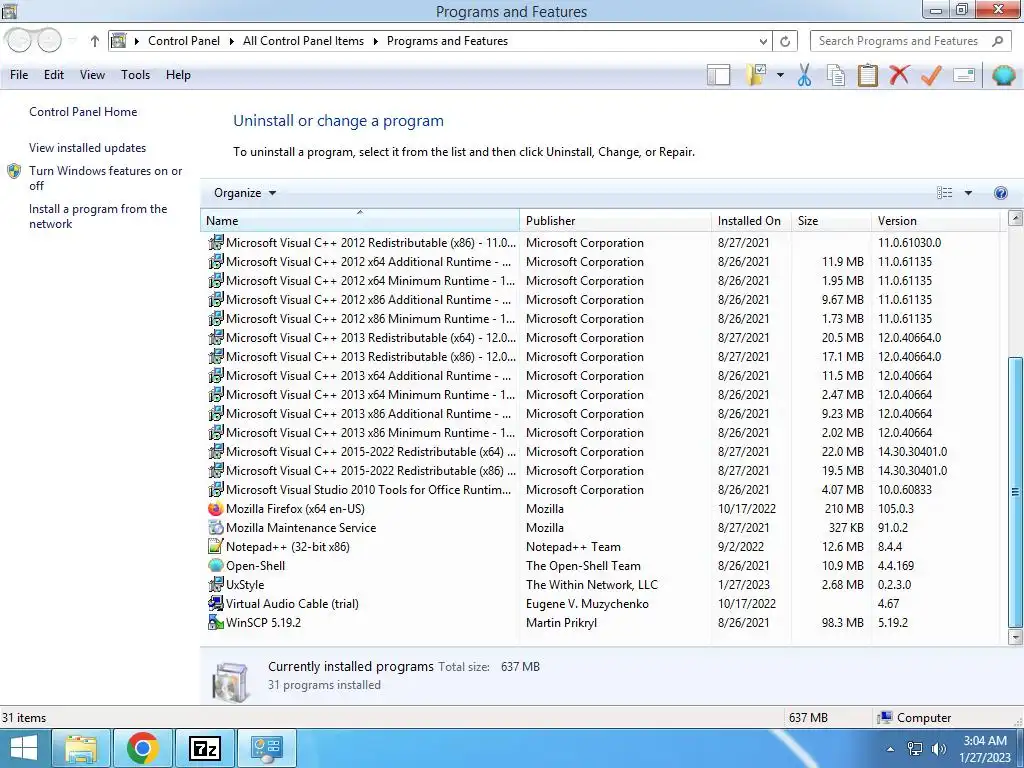Click Turn Windows features on or off

(105, 178)
